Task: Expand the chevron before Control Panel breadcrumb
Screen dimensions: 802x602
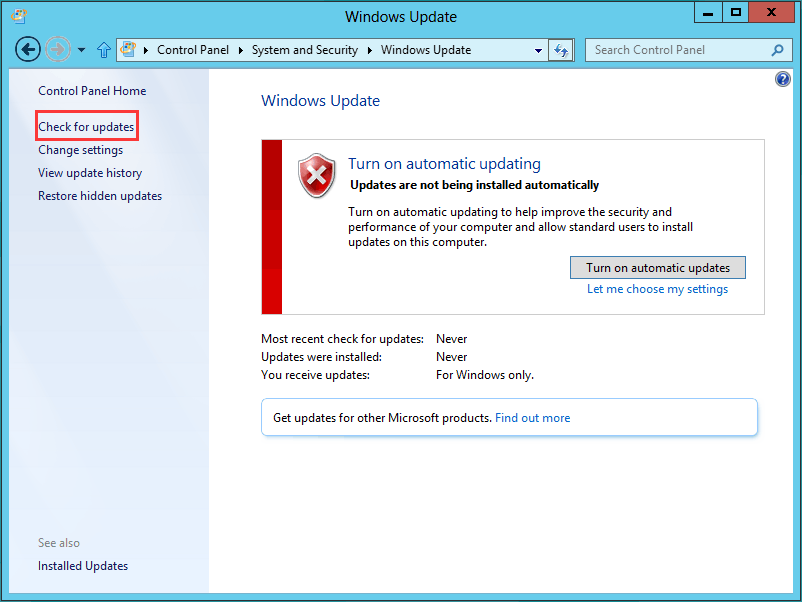Action: (146, 50)
